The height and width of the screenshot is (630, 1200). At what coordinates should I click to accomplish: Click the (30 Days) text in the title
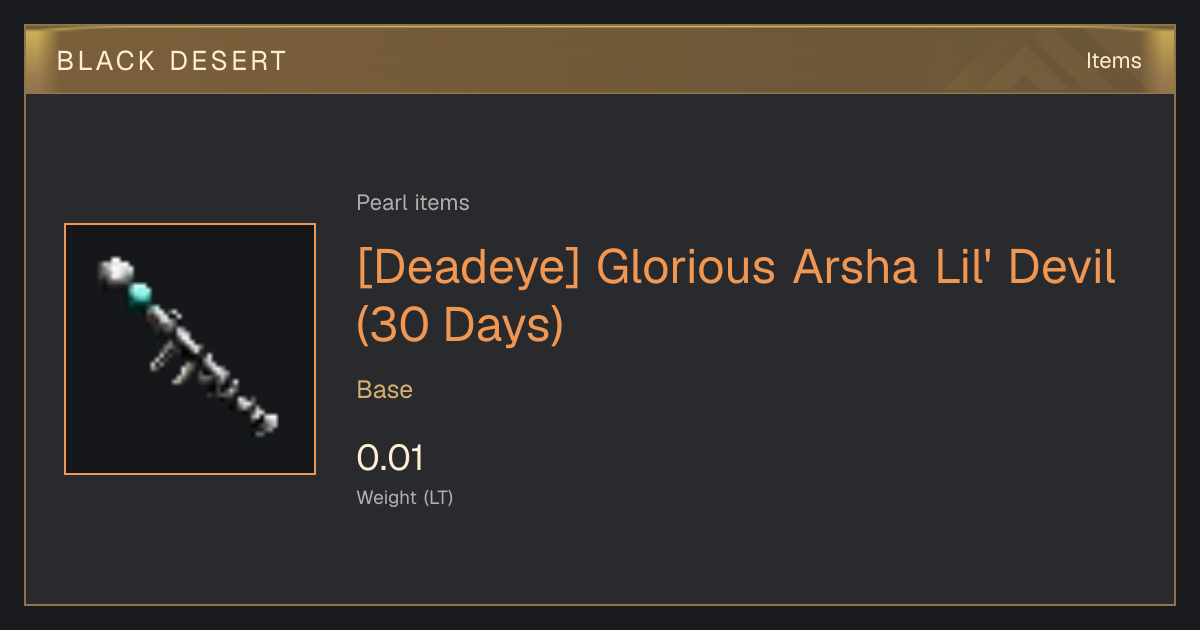pyautogui.click(x=460, y=325)
